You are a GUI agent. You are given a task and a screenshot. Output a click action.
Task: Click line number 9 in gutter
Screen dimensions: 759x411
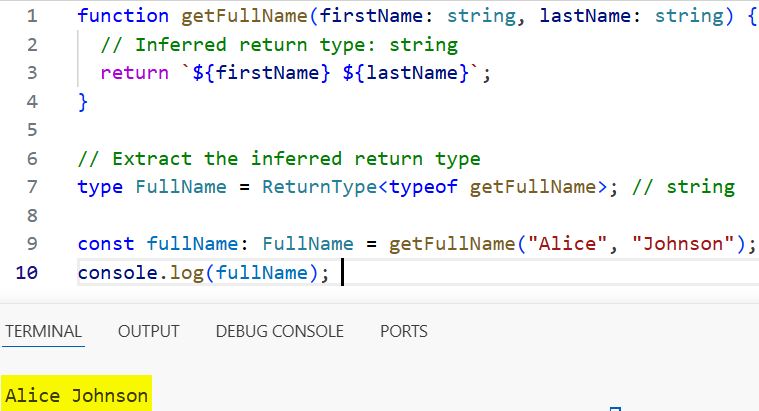tap(32, 244)
